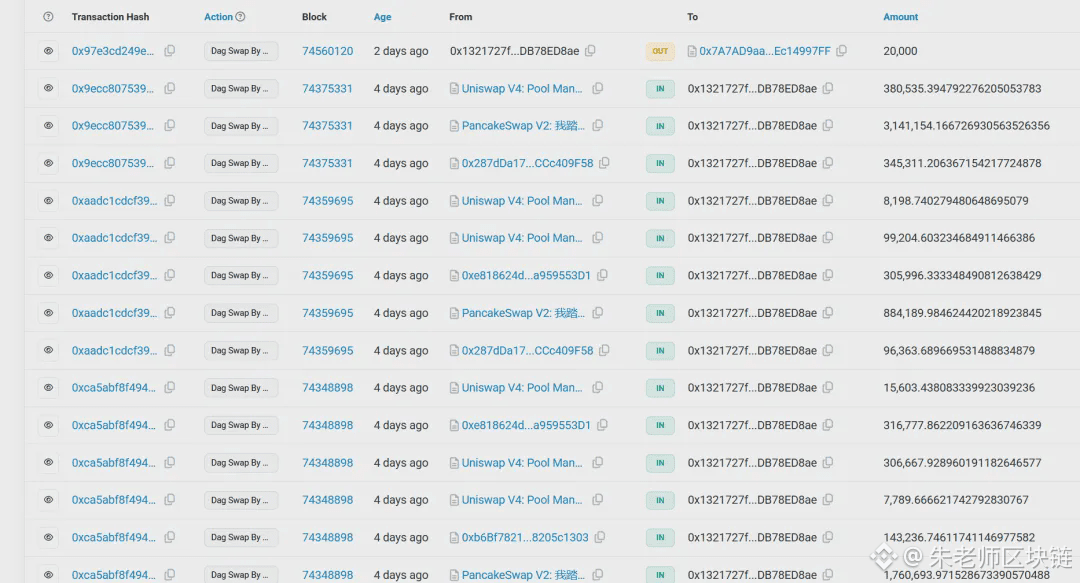Open hash 0xaadc1cdcf39 in the 96,363.68 row
The height and width of the screenshot is (583, 1080).
pos(114,350)
